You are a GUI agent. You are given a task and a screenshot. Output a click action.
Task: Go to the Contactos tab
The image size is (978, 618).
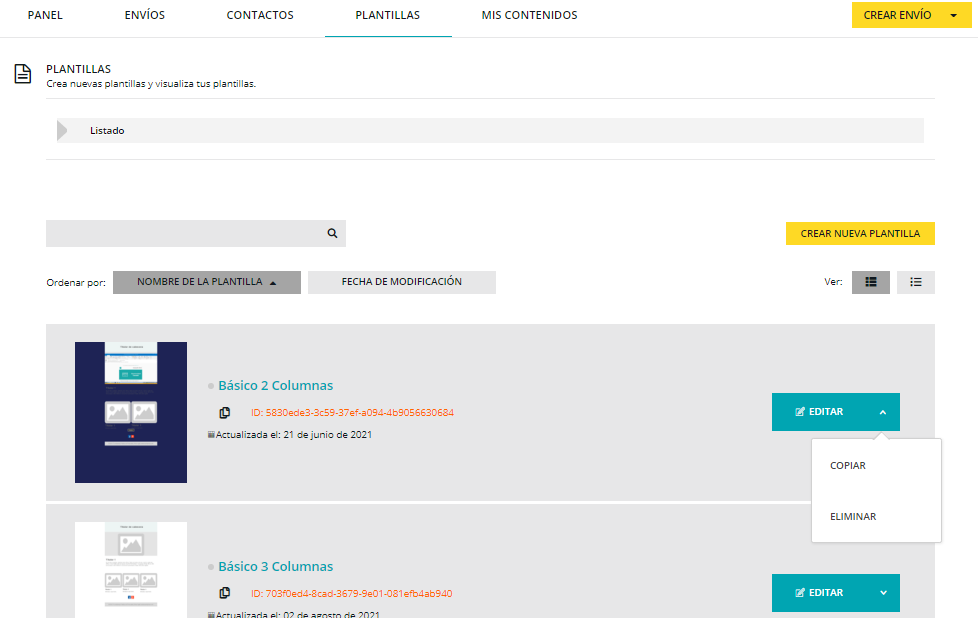click(260, 16)
